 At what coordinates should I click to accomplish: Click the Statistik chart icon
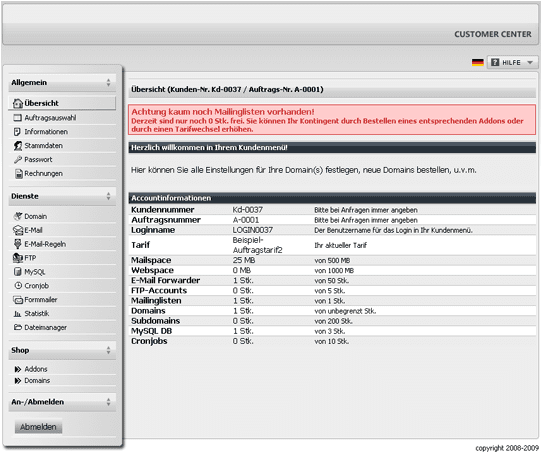click(17, 314)
